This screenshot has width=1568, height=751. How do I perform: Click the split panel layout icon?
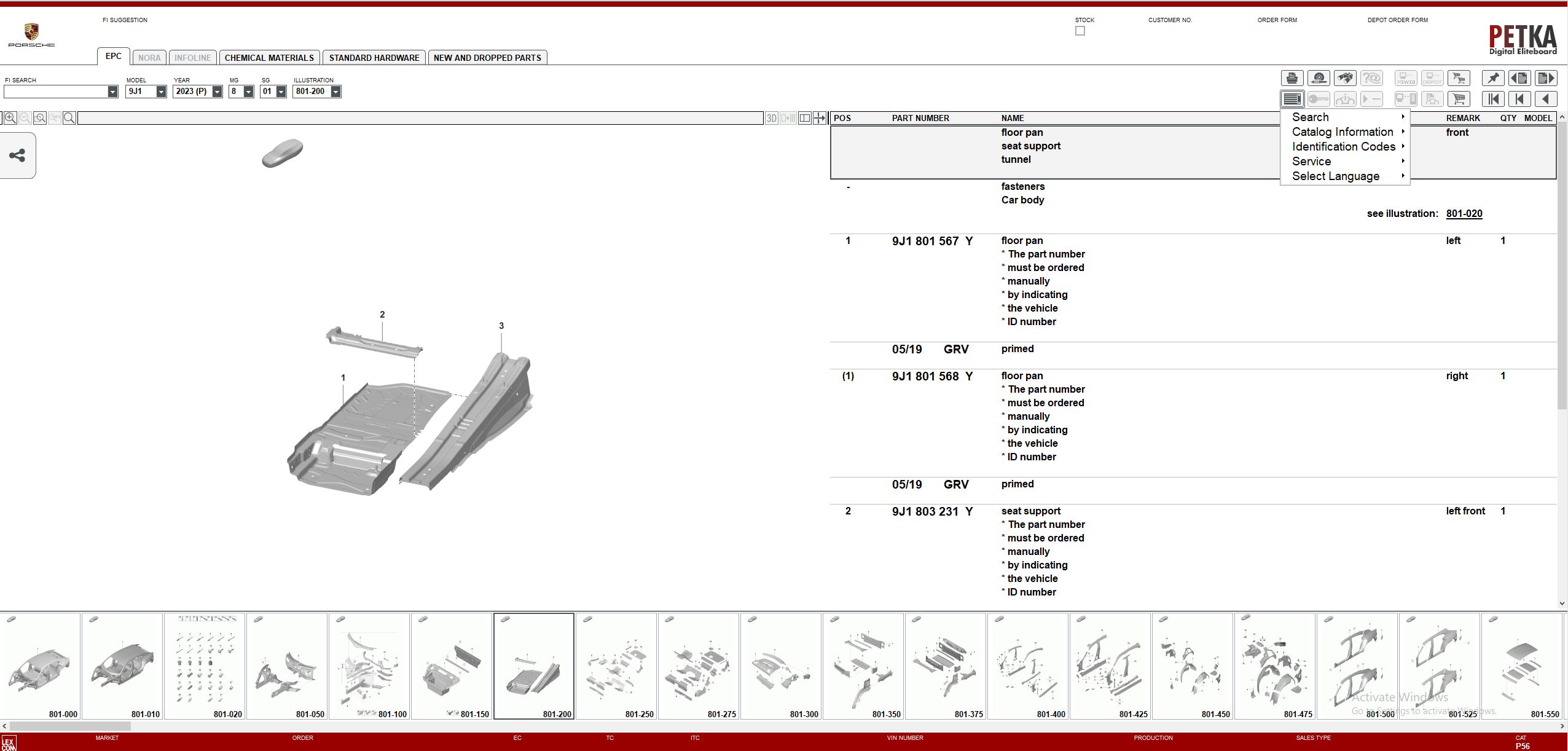click(x=805, y=118)
